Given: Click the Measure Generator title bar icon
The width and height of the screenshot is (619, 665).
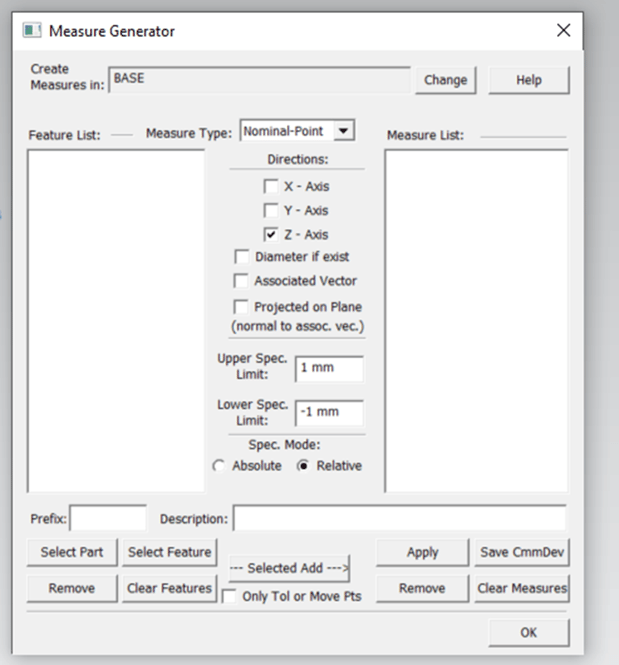Looking at the screenshot, I should pos(32,31).
